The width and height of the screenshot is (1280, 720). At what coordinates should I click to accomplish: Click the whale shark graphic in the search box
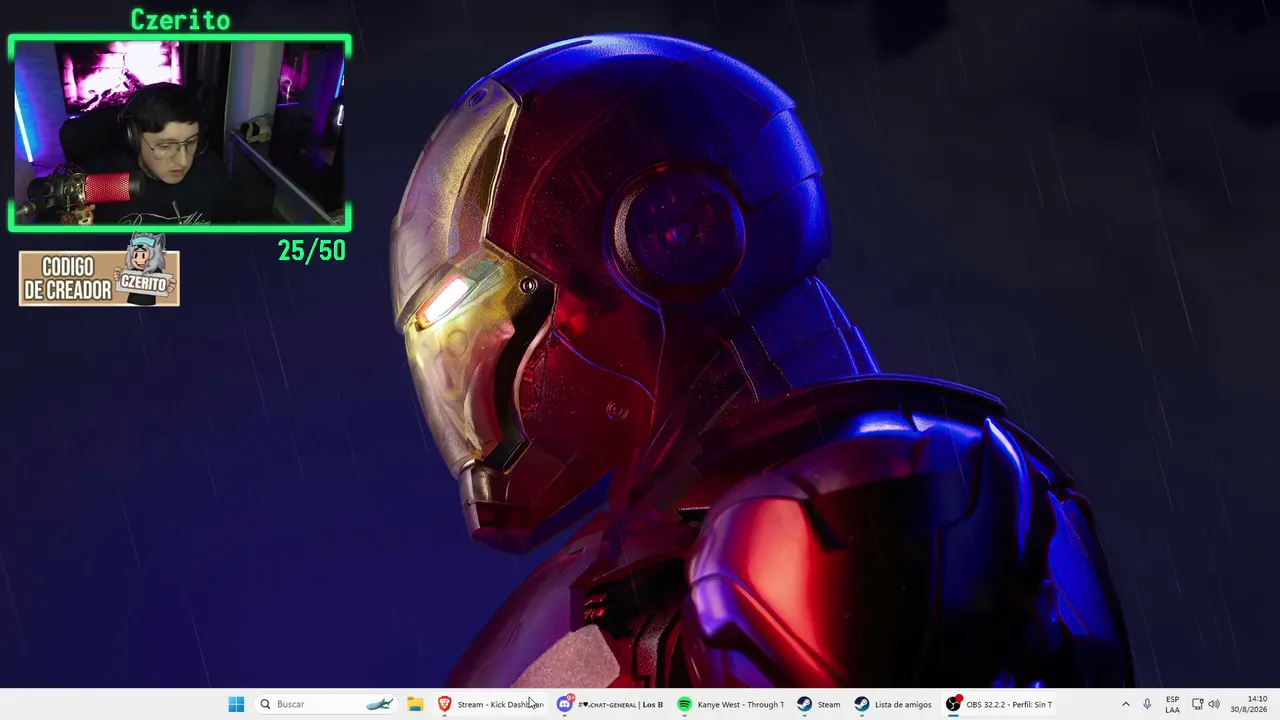coord(379,704)
